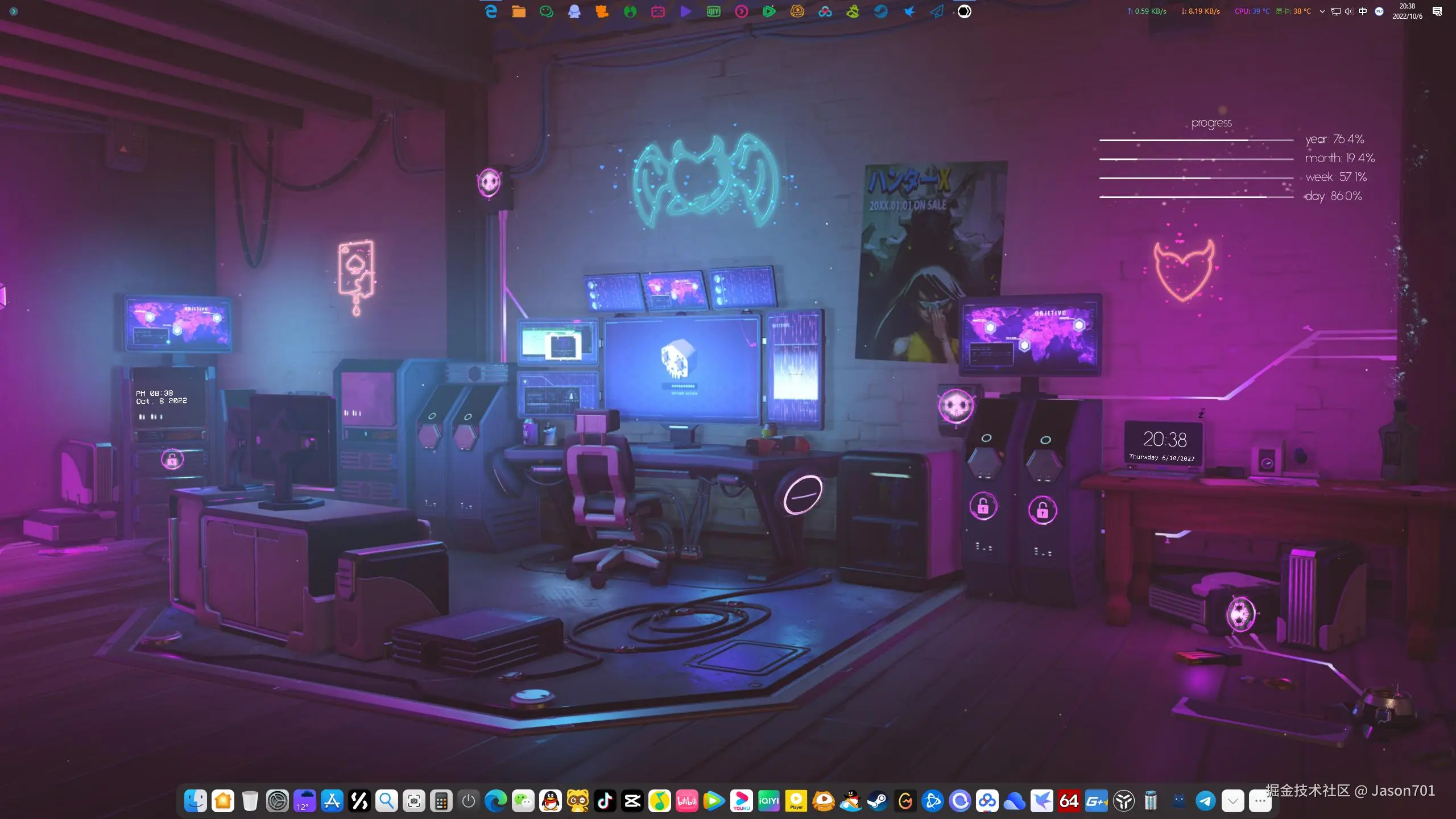Click the year progress bar
The width and height of the screenshot is (1456, 819).
(x=1196, y=140)
